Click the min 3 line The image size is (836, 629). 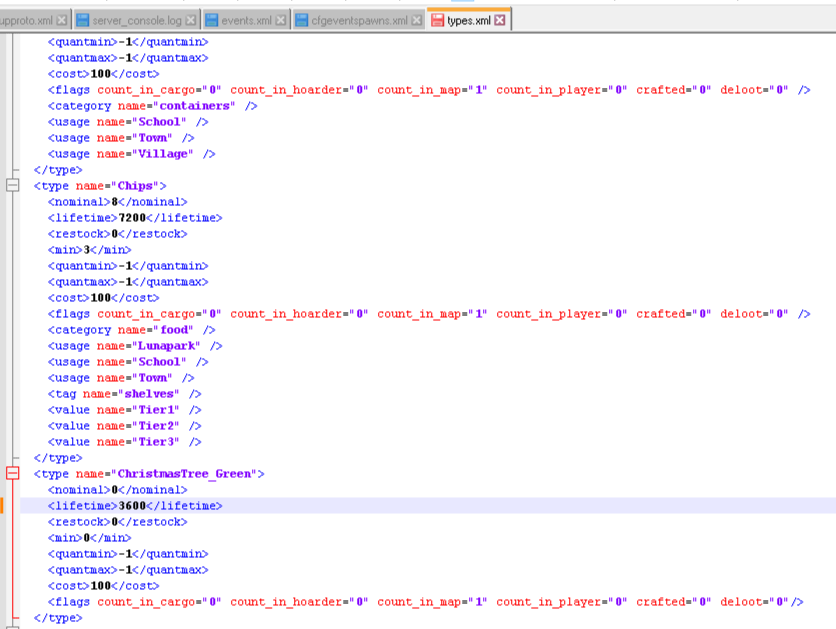[x=89, y=250]
